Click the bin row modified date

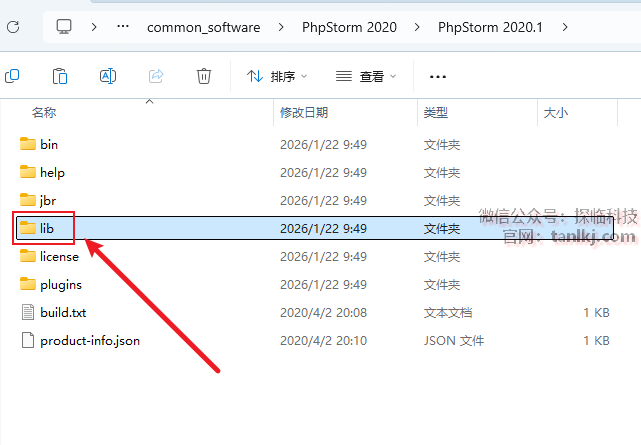click(323, 145)
